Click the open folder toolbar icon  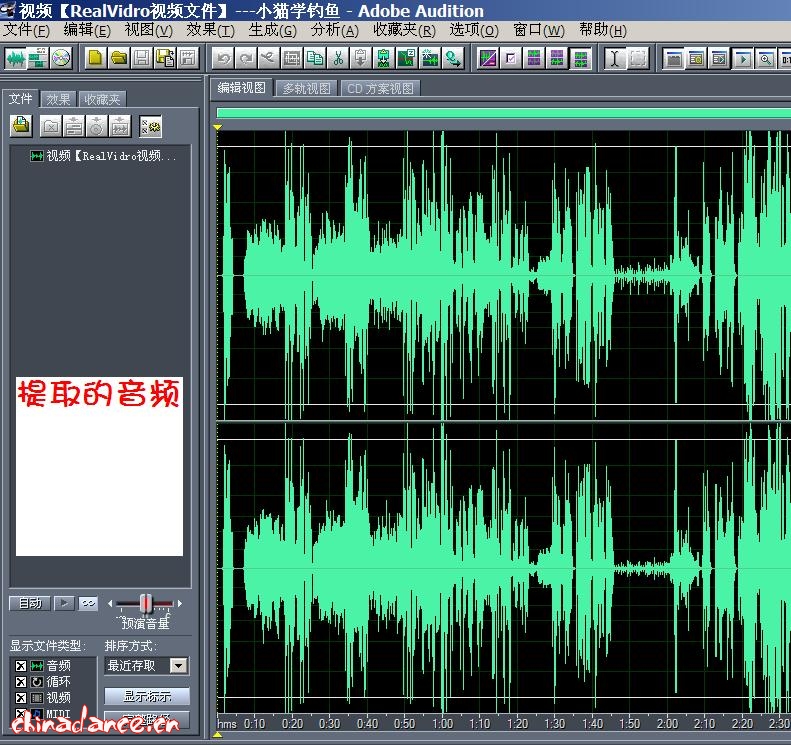[119, 58]
